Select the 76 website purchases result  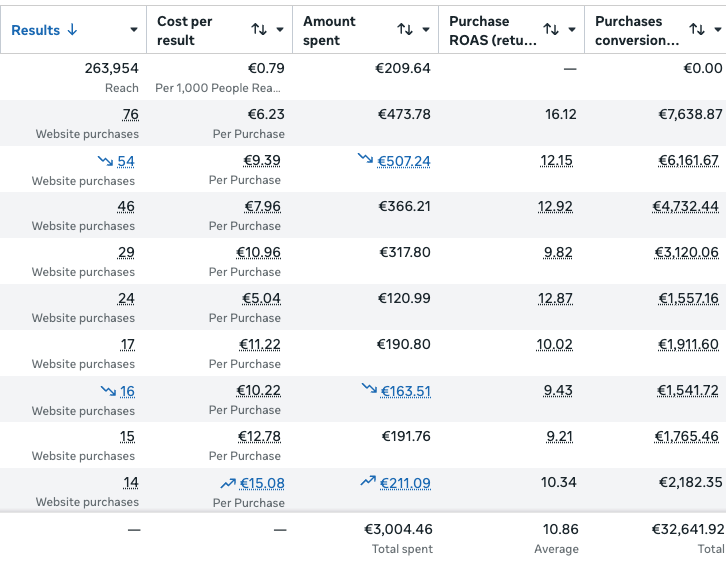[131, 114]
